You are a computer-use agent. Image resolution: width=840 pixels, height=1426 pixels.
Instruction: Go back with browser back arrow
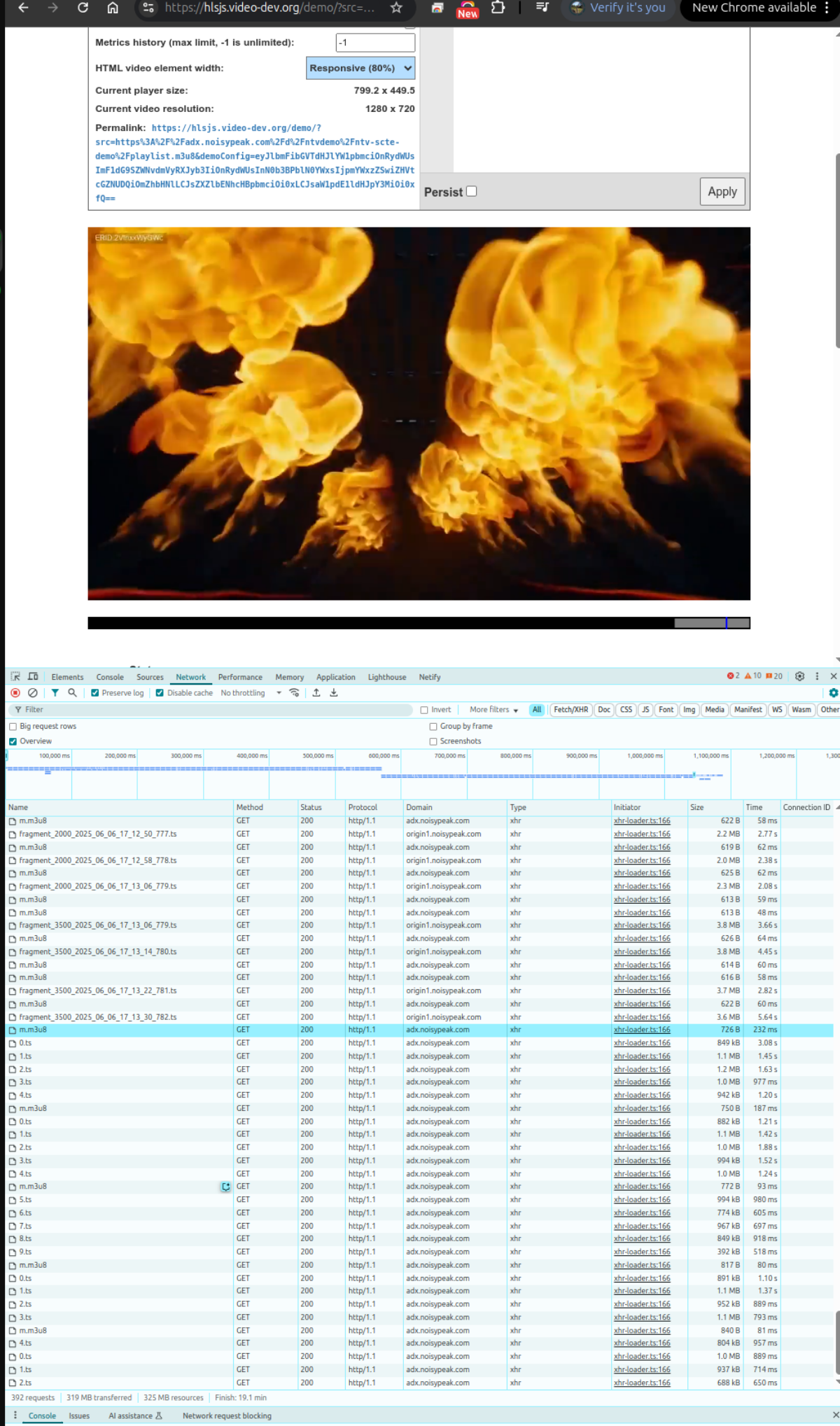click(x=23, y=8)
